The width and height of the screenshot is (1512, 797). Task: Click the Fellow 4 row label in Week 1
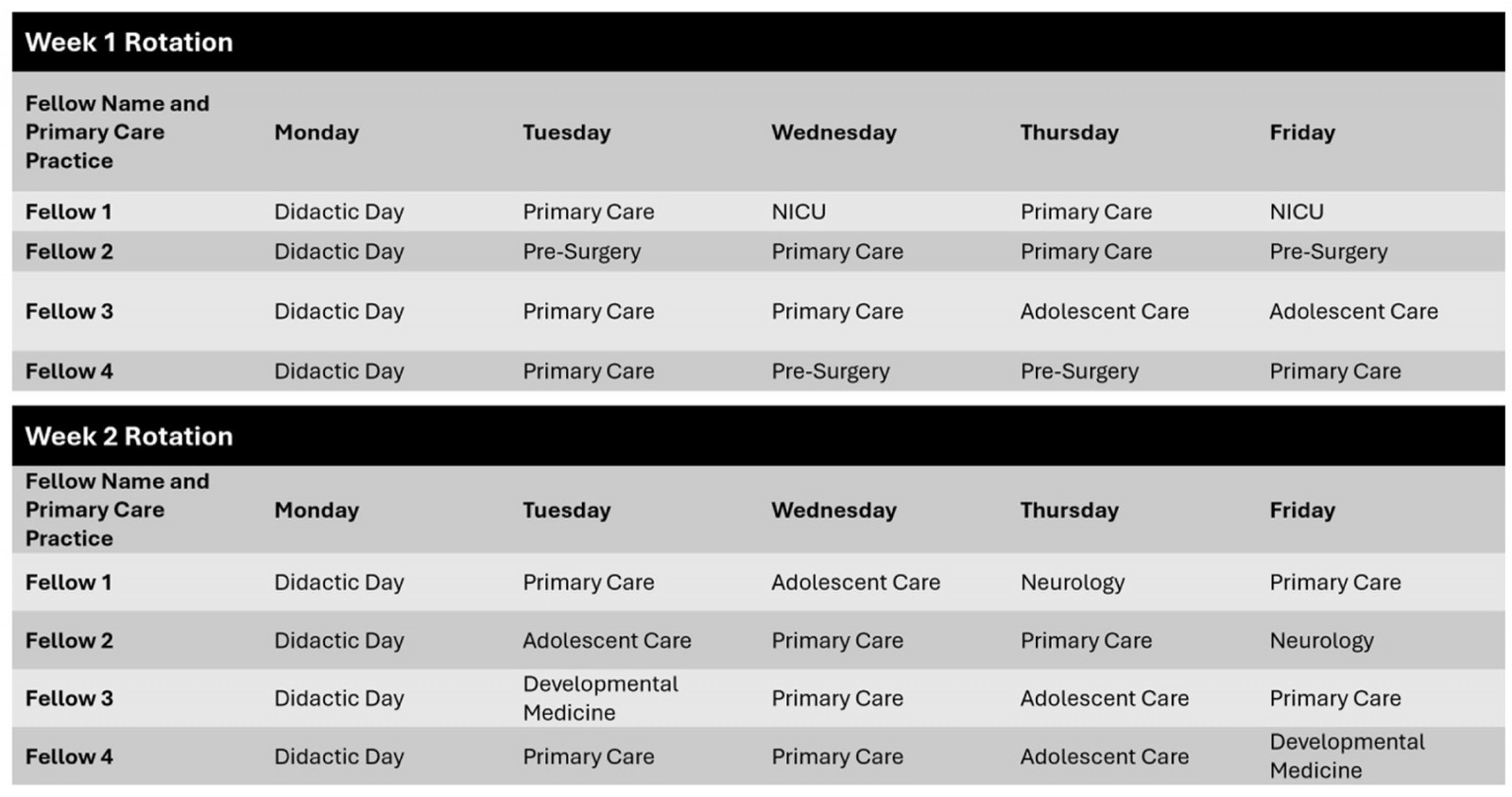69,372
